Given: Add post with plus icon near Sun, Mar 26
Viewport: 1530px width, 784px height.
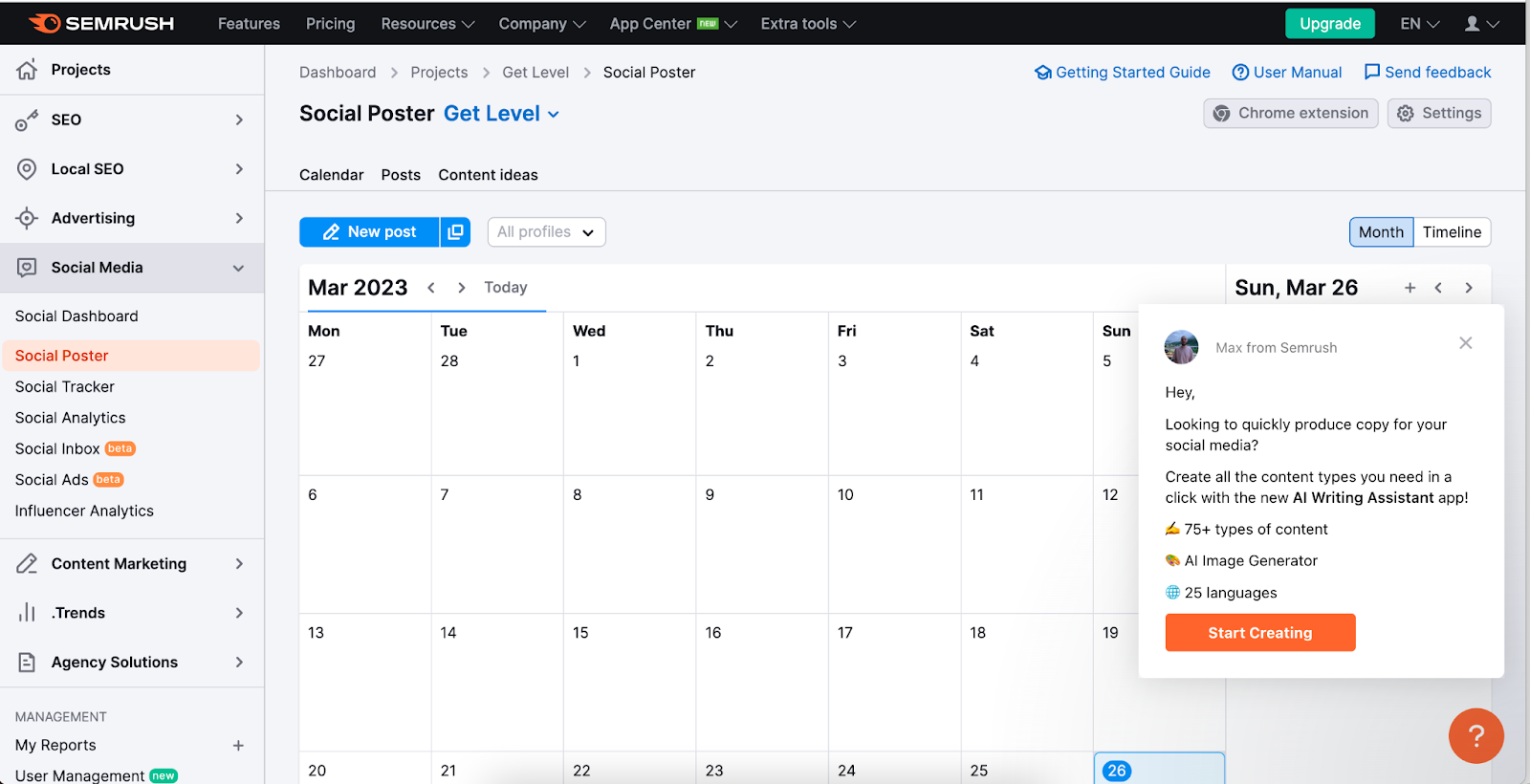Looking at the screenshot, I should tap(1410, 288).
